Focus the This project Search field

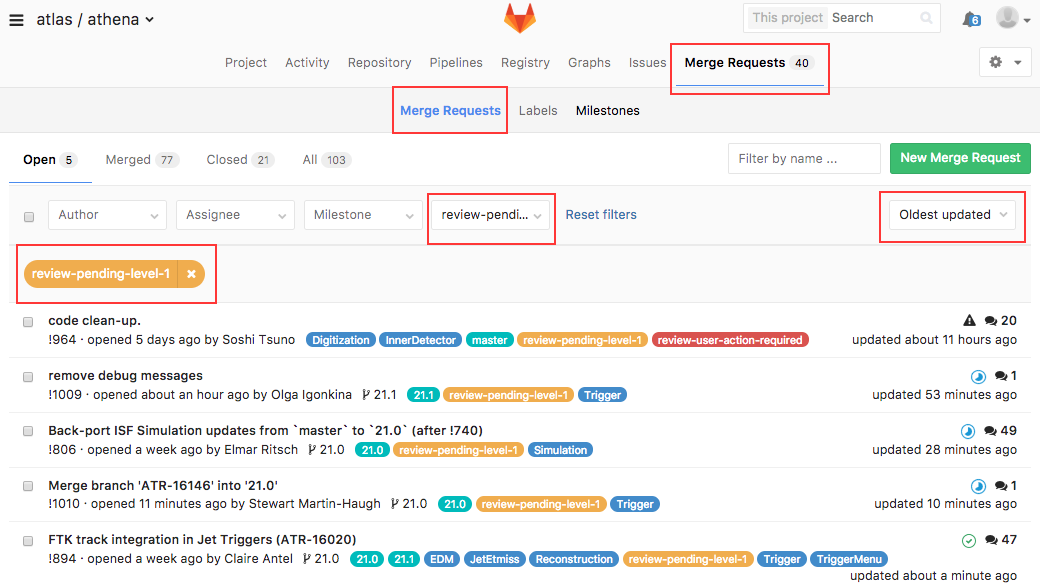click(841, 18)
